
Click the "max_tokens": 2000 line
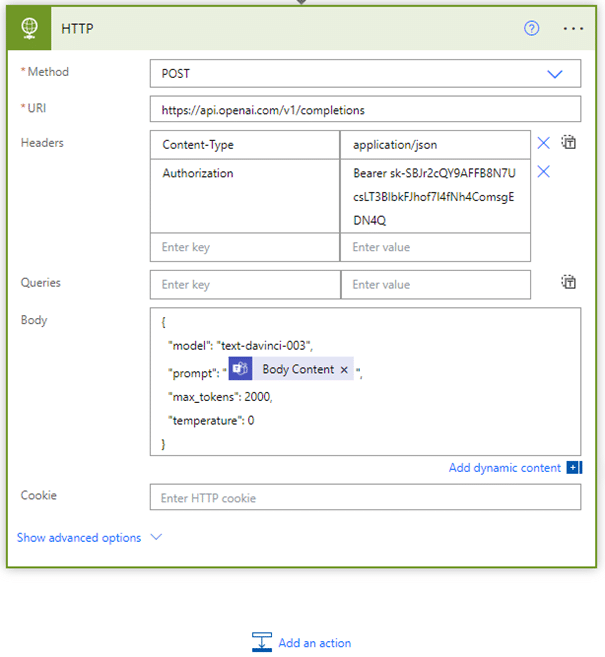coord(220,396)
